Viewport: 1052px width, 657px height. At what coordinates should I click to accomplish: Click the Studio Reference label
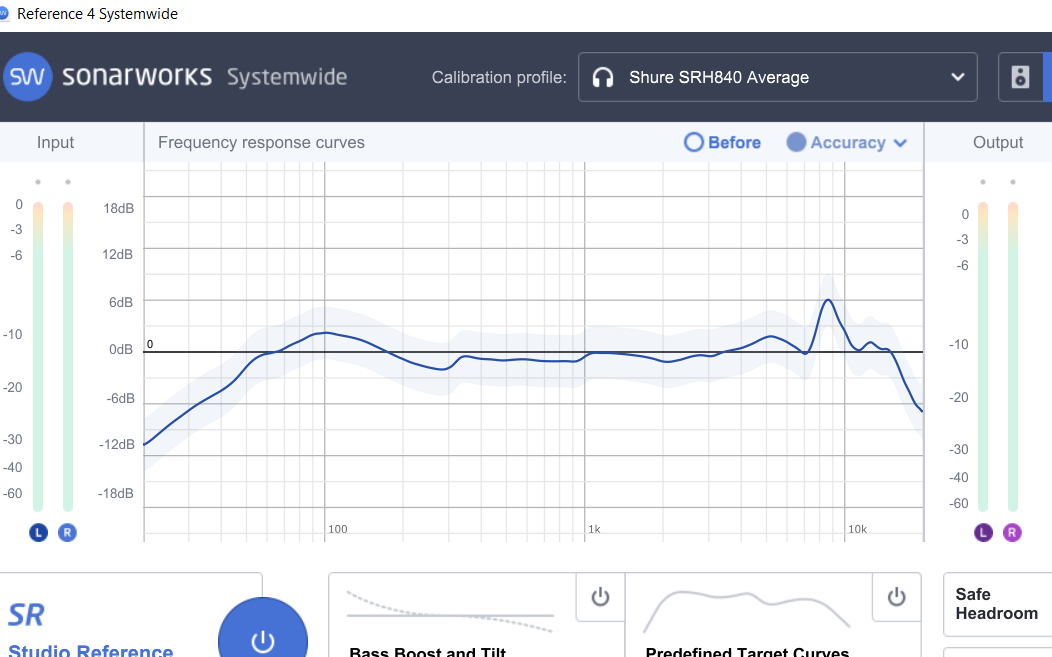[x=91, y=650]
